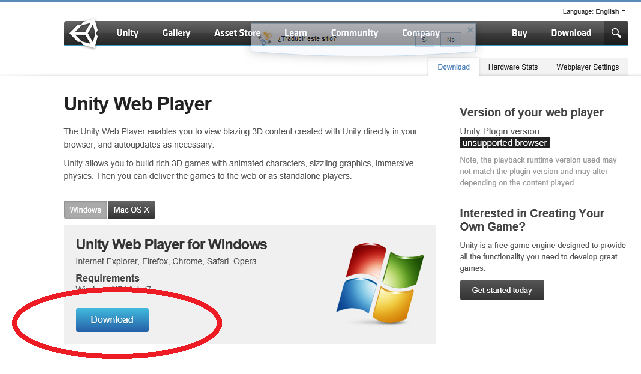Click the Requirements label
This screenshot has height=374, width=641.
[x=108, y=278]
